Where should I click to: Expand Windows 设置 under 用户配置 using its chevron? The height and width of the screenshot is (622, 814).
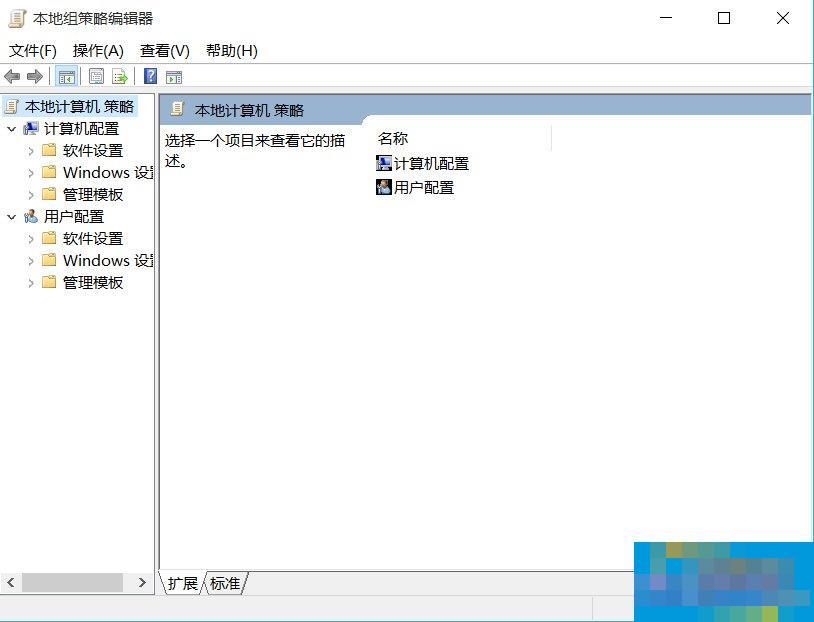[x=31, y=261]
